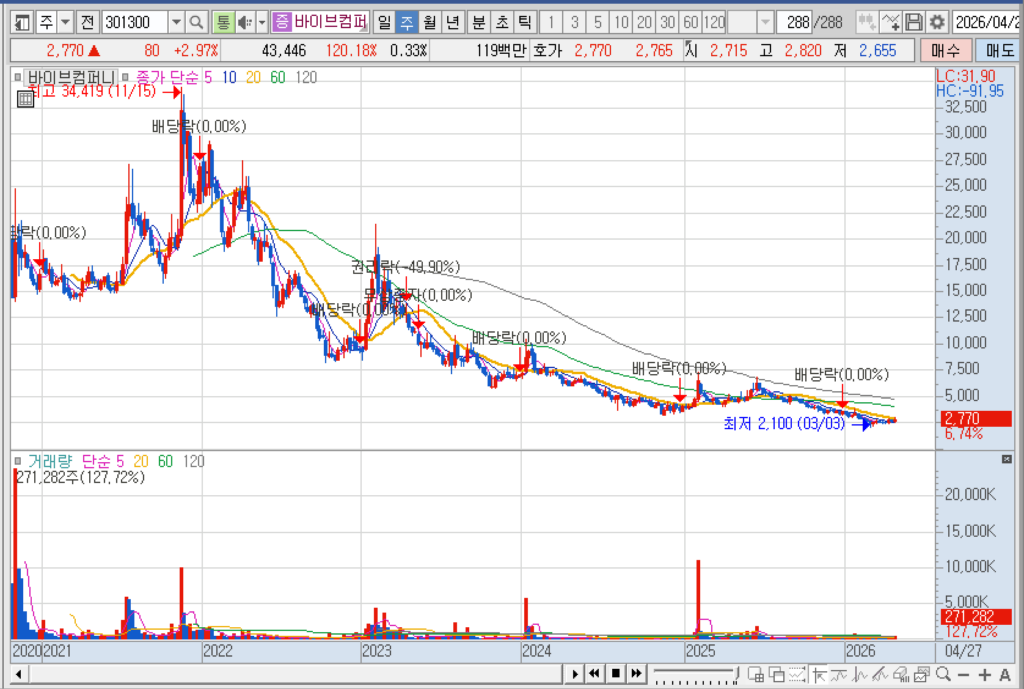Screen dimensions: 1024x689
Task: Click the add indicator line icon
Action: [890, 22]
